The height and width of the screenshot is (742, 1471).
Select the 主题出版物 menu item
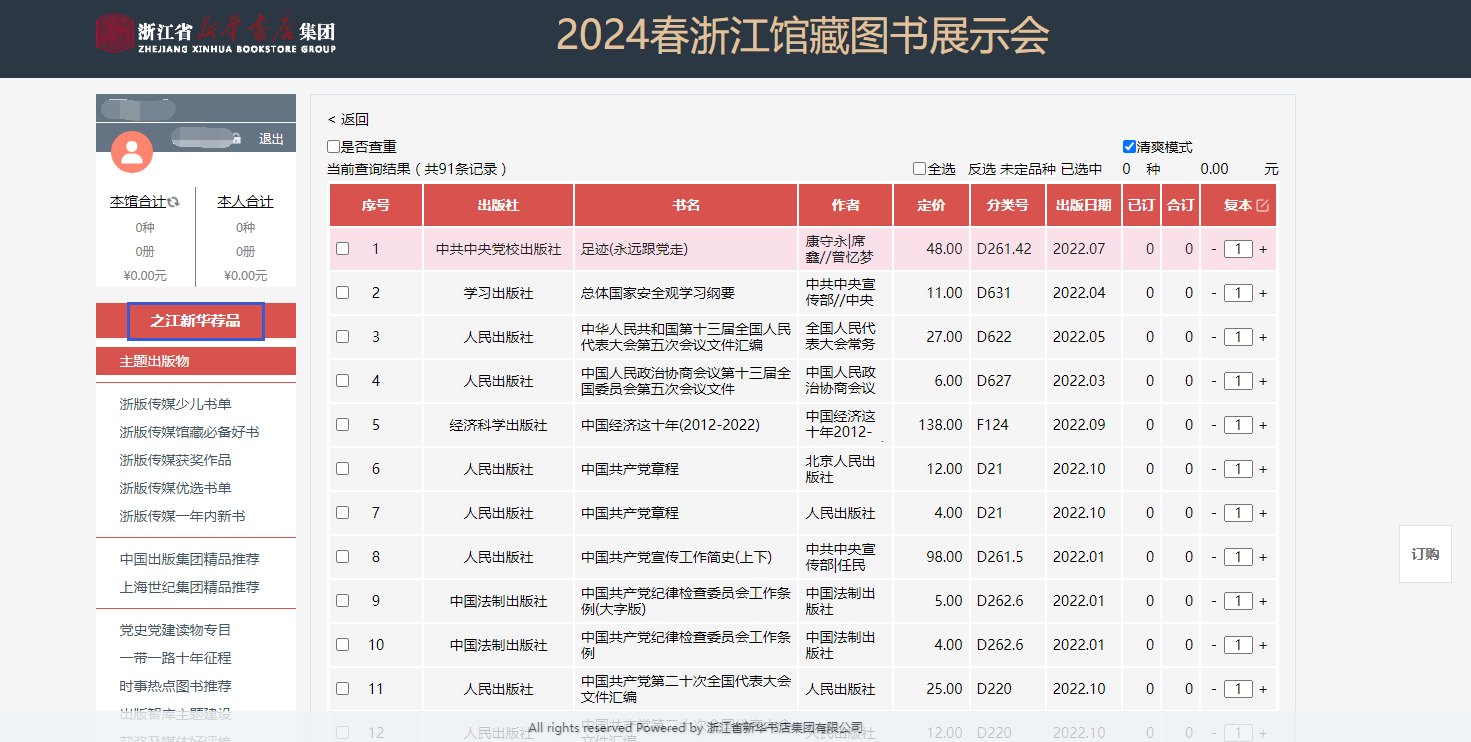[155, 361]
